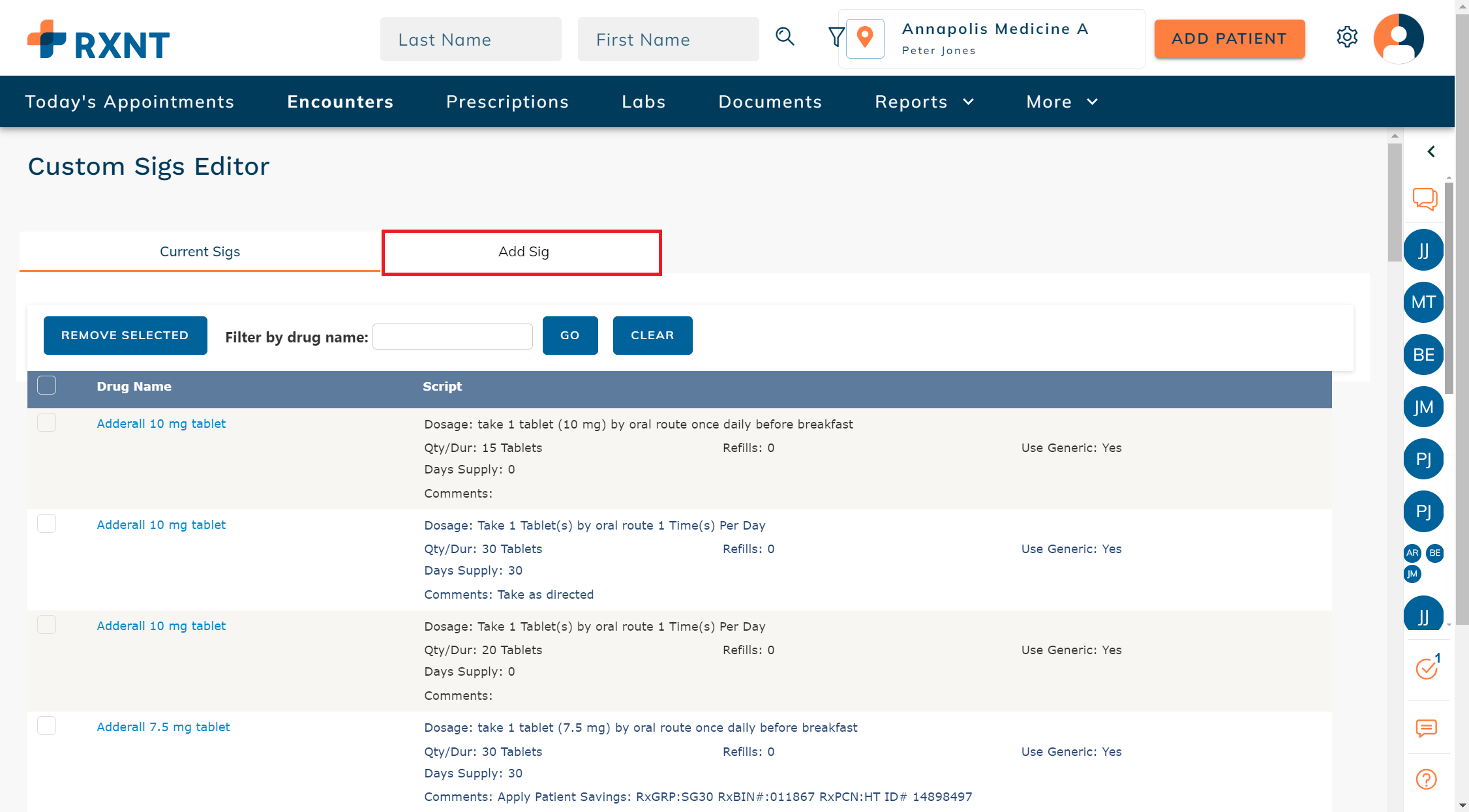
Task: Open settings gear icon
Action: [1347, 37]
